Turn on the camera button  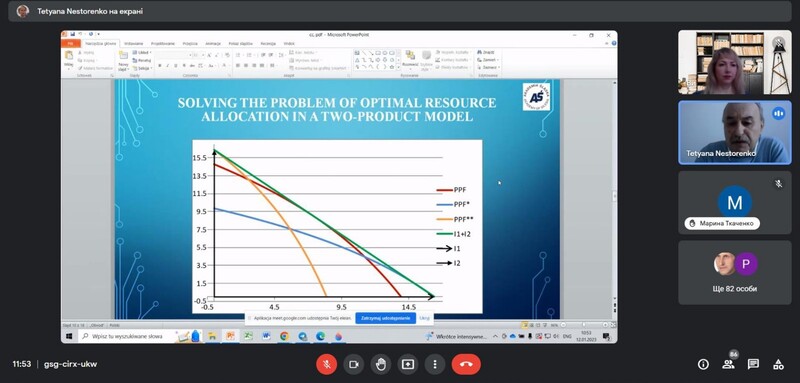point(354,364)
